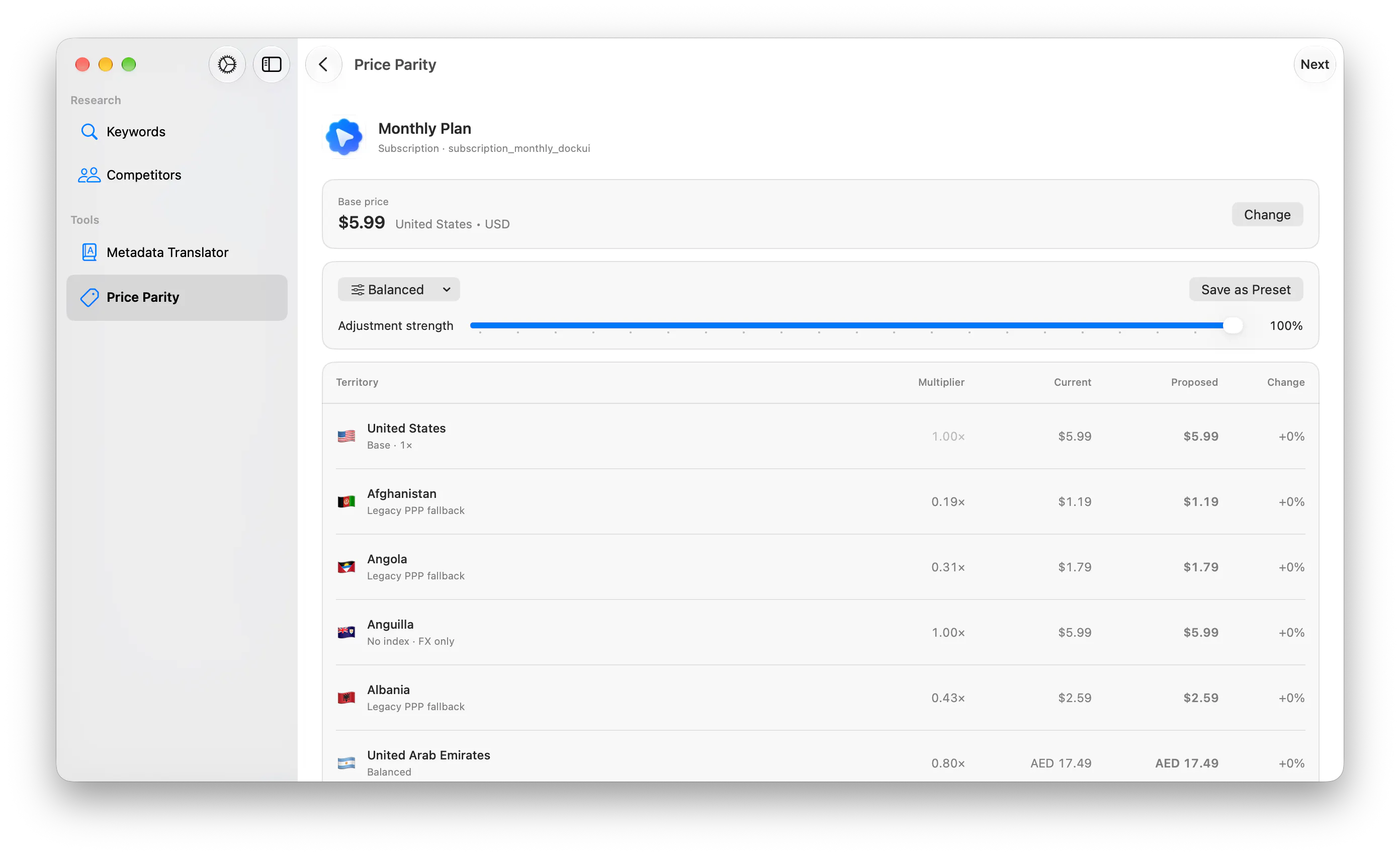Screen dimensions: 1400x856
Task: Click the Metadata Translator book icon
Action: 89,252
